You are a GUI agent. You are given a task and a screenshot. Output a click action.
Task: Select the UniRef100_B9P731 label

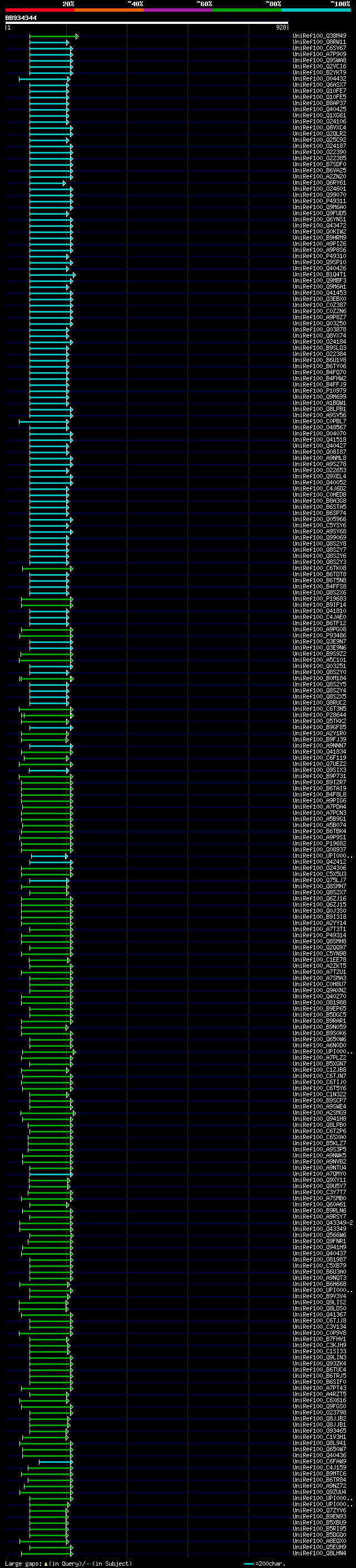pos(319,776)
